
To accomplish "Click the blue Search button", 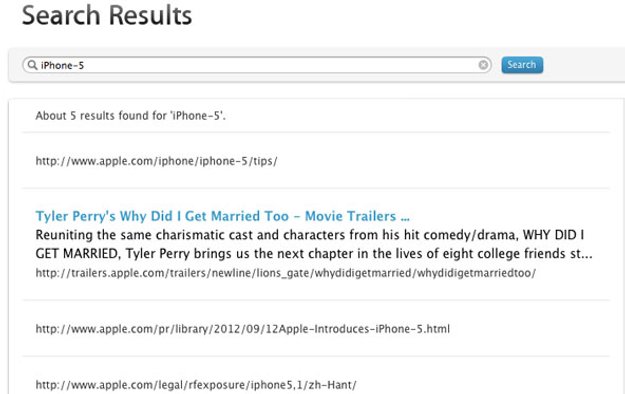I will [522, 65].
